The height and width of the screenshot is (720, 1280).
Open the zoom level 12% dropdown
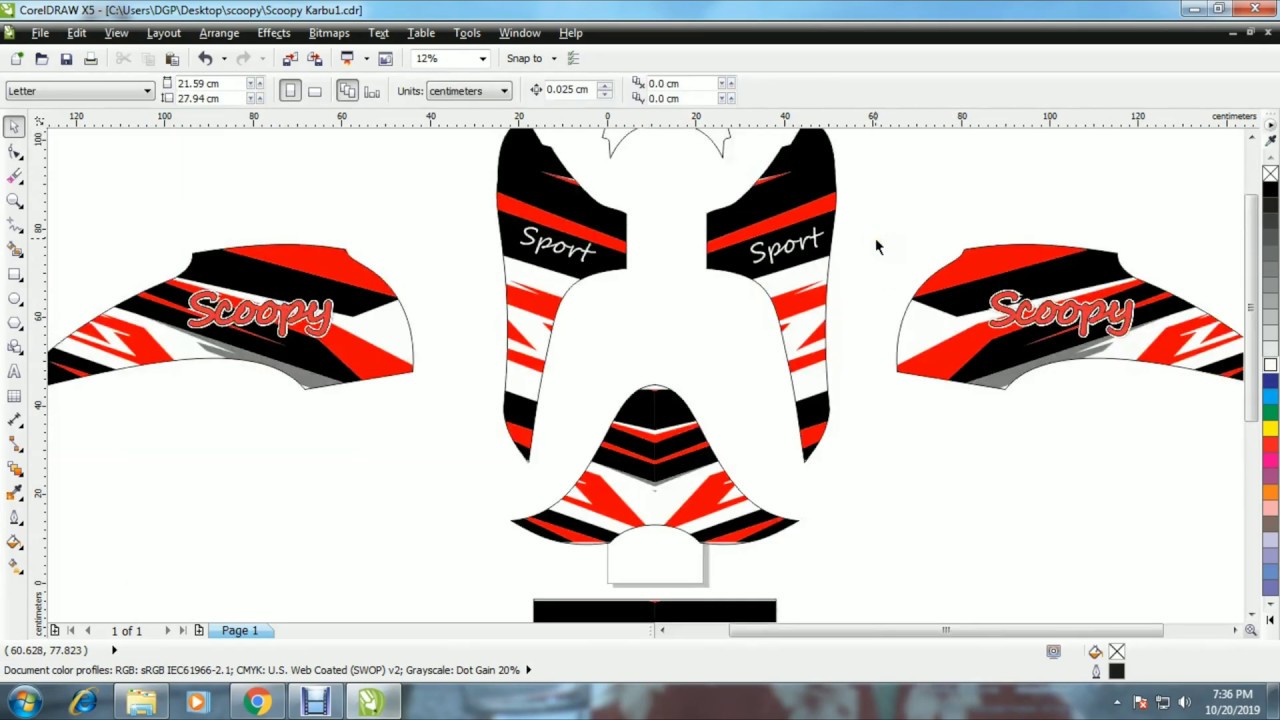[482, 59]
